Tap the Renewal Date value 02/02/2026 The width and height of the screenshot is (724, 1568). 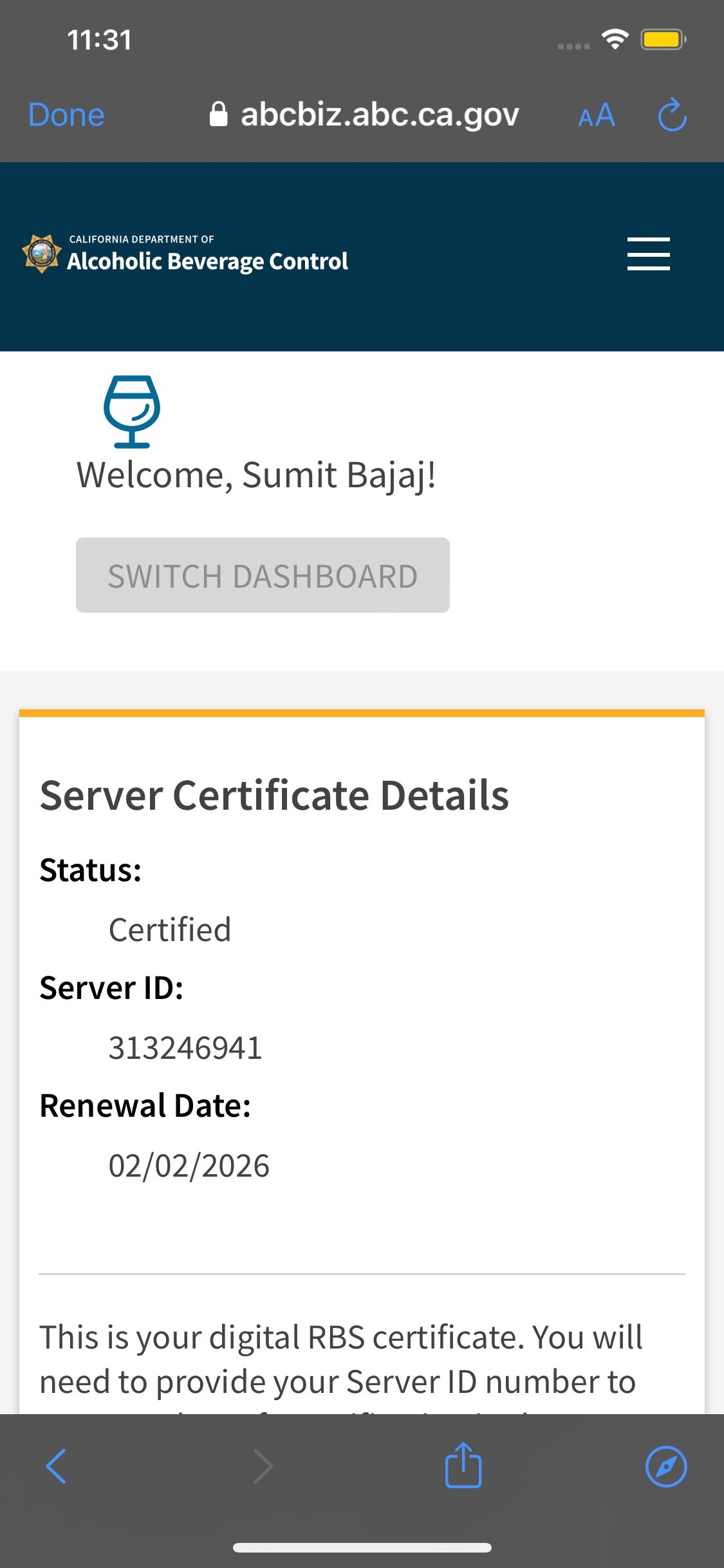189,1166
